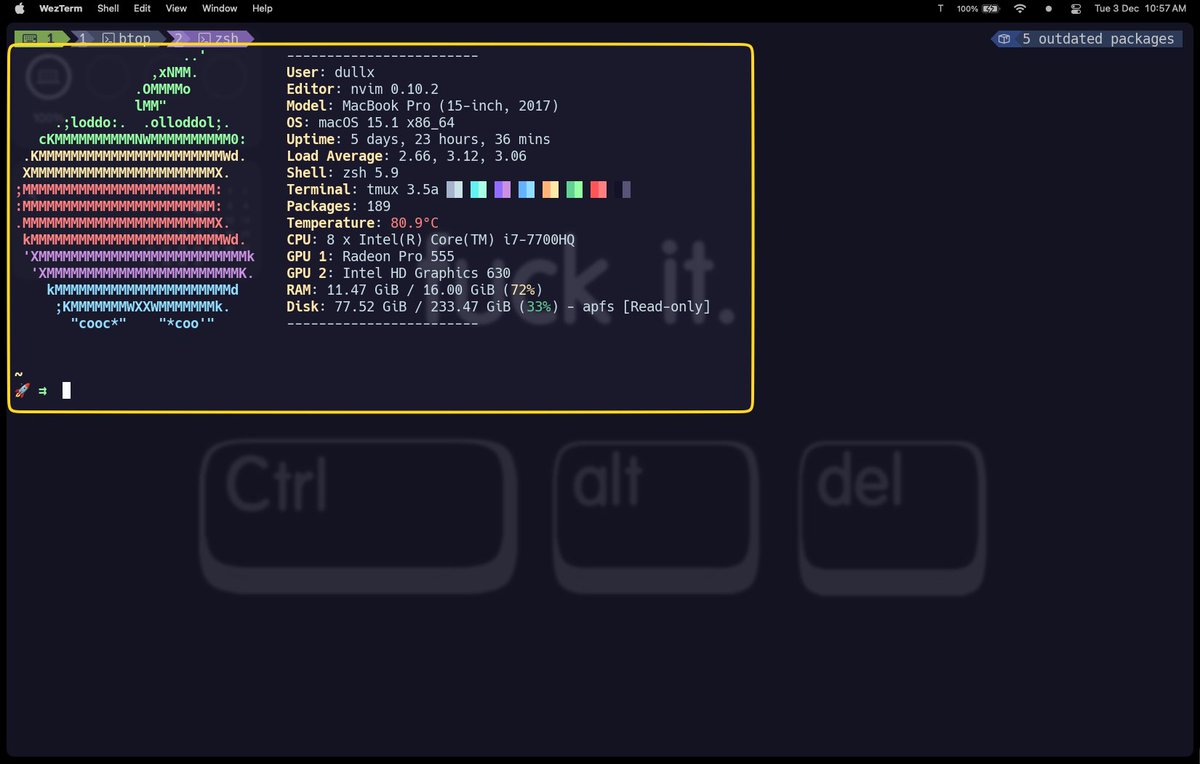Click the purple color block in Terminal row
The image size is (1200, 764).
click(x=502, y=189)
